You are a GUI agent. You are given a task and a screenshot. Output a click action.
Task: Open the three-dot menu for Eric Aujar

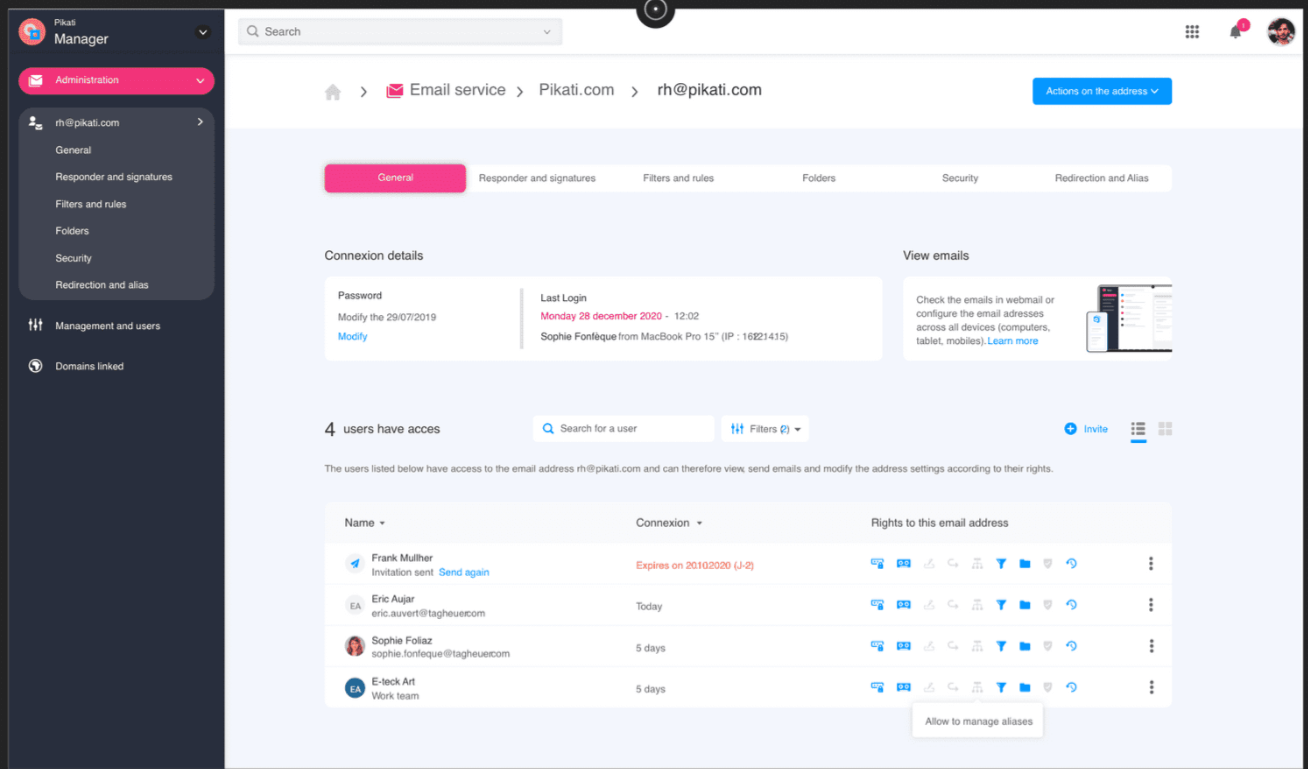click(1151, 605)
